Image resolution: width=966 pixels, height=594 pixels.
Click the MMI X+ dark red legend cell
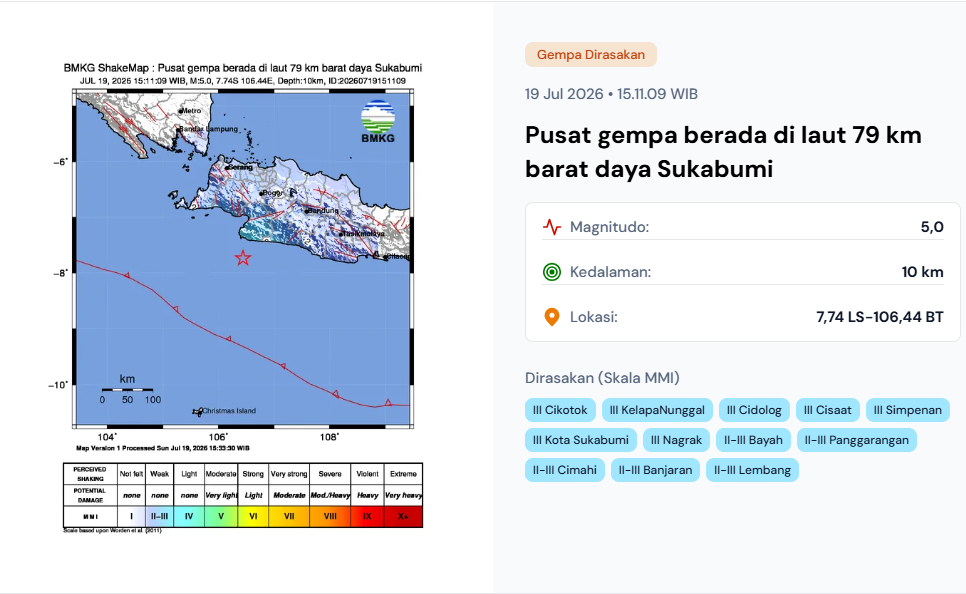click(403, 516)
